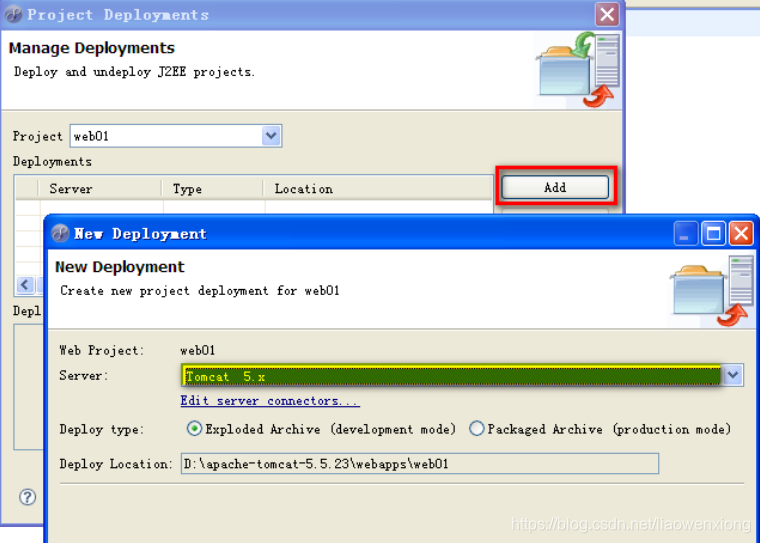Click 'Create new project deployment for web01' text
This screenshot has height=543, width=760.
(x=200, y=290)
